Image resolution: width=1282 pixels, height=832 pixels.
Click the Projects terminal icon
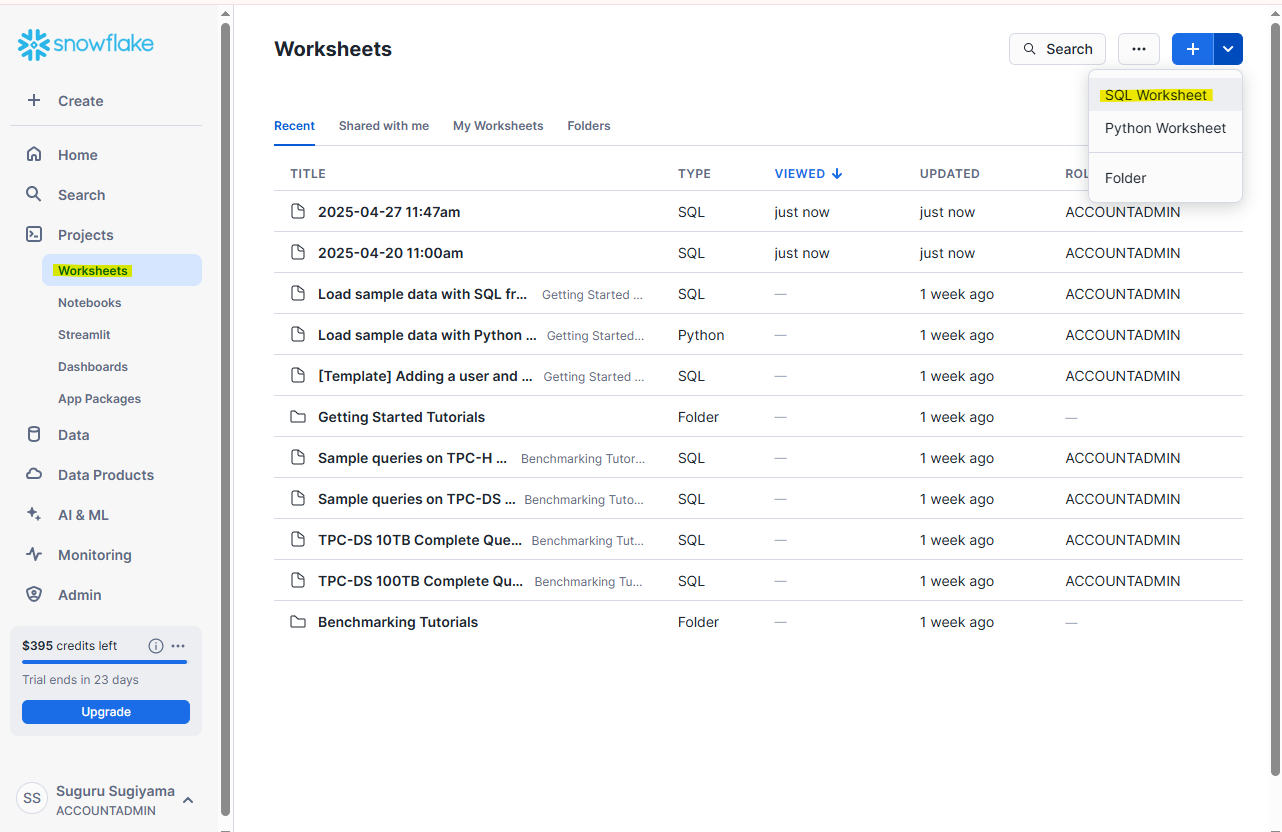(34, 234)
